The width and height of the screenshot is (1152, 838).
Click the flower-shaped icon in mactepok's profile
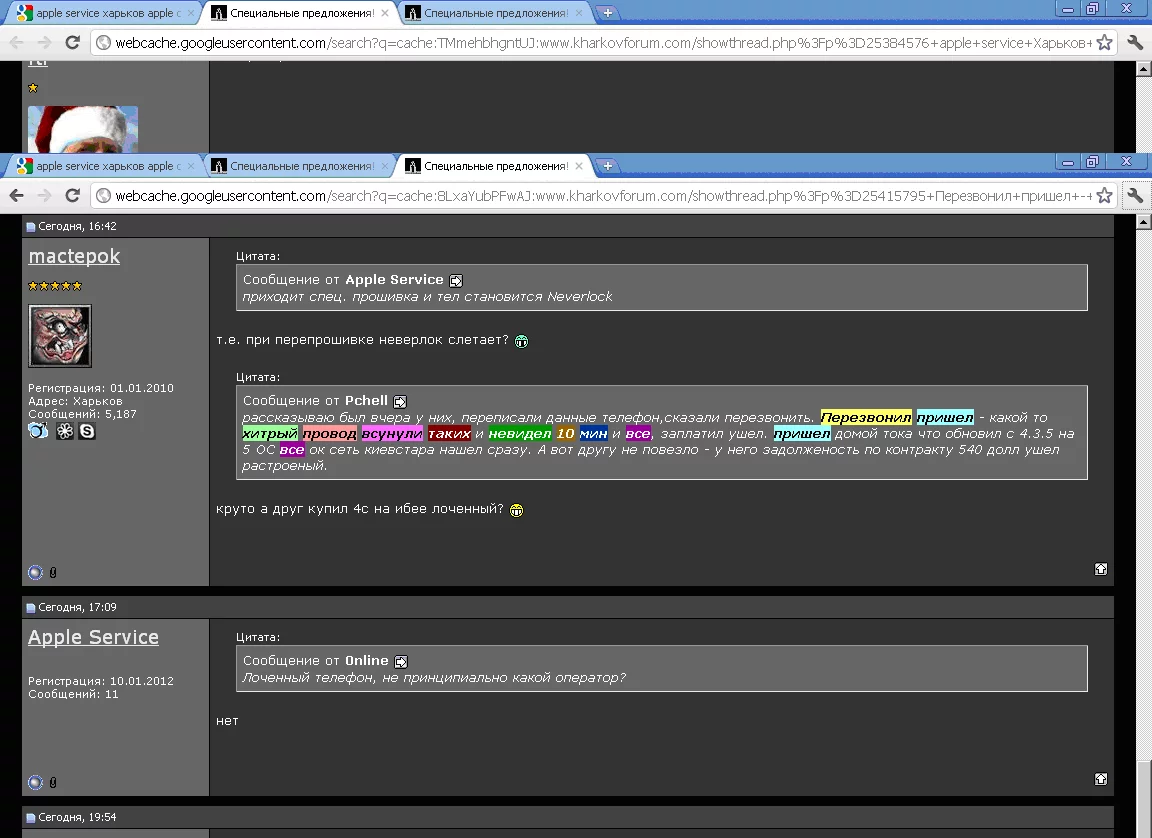pos(65,431)
